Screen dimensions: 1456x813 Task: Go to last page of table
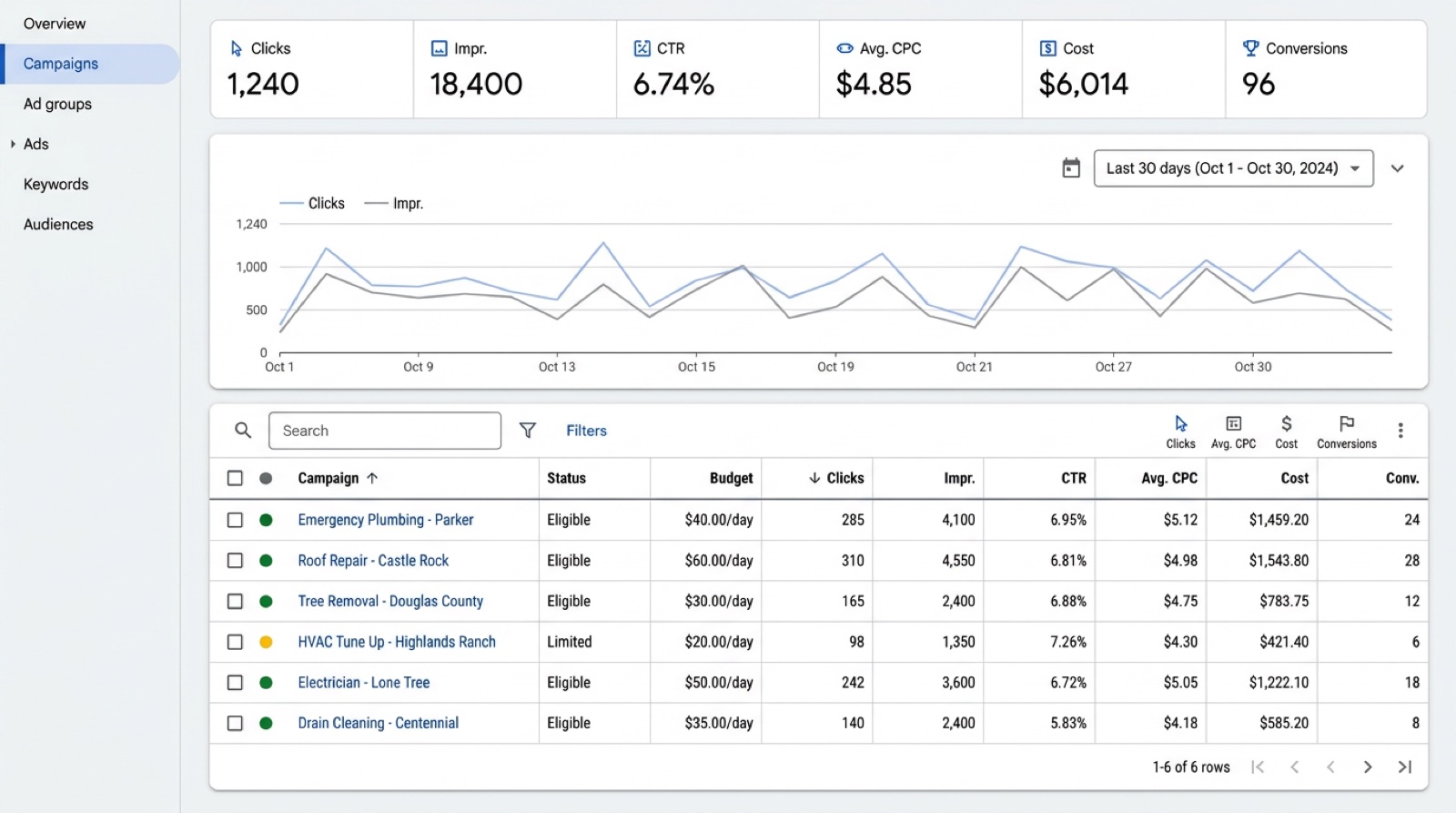tap(1404, 767)
